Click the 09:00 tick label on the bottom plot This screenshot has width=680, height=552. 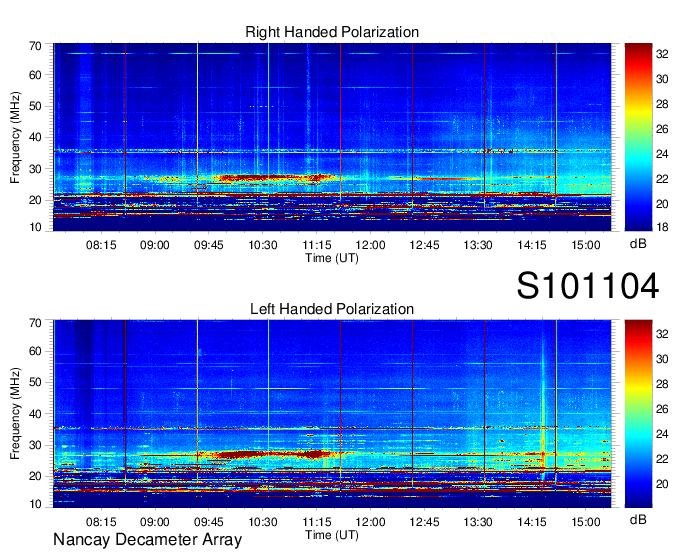pos(155,522)
